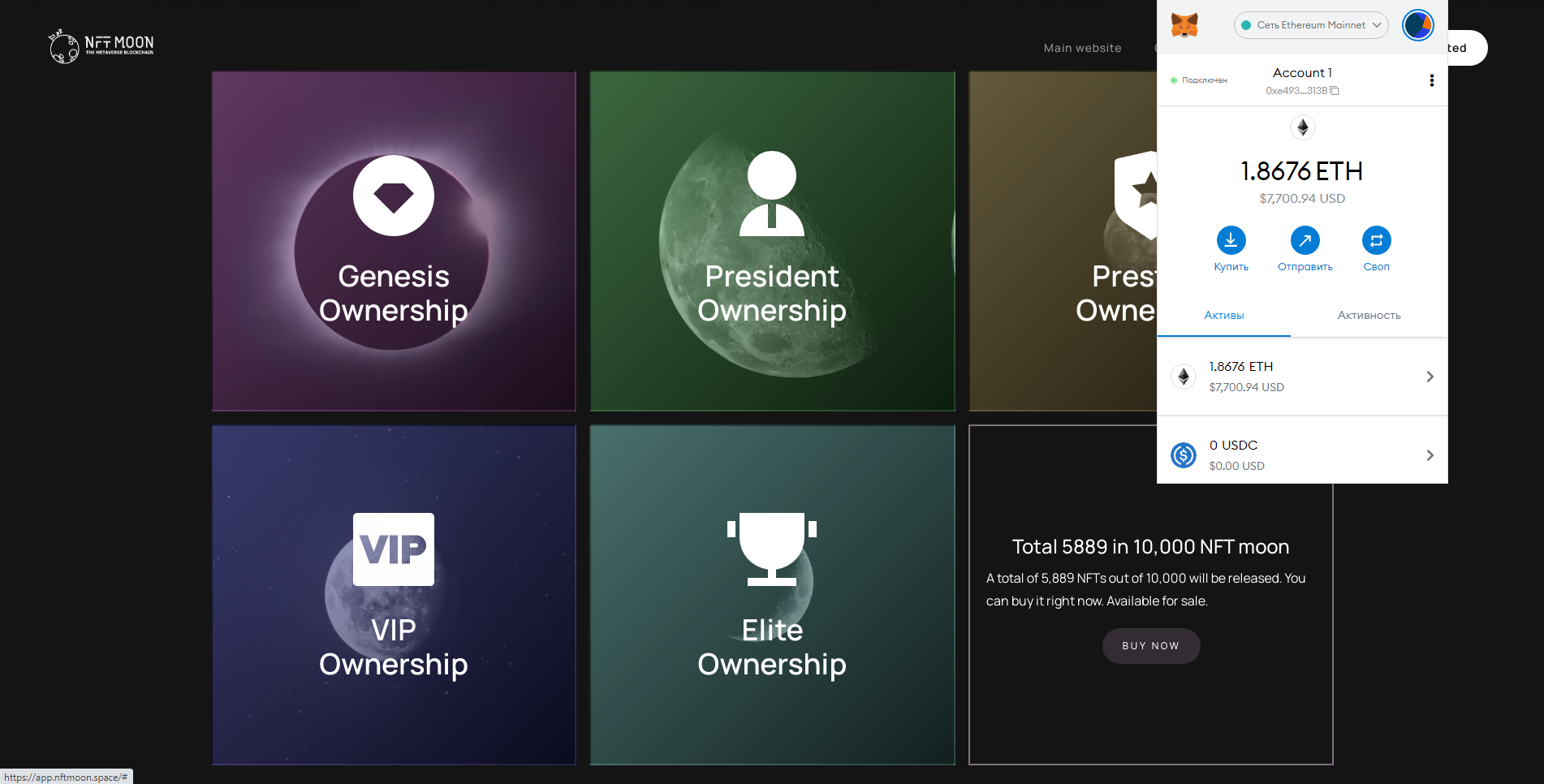Switch to the Активы tab
The width and height of the screenshot is (1544, 784).
[x=1223, y=315]
